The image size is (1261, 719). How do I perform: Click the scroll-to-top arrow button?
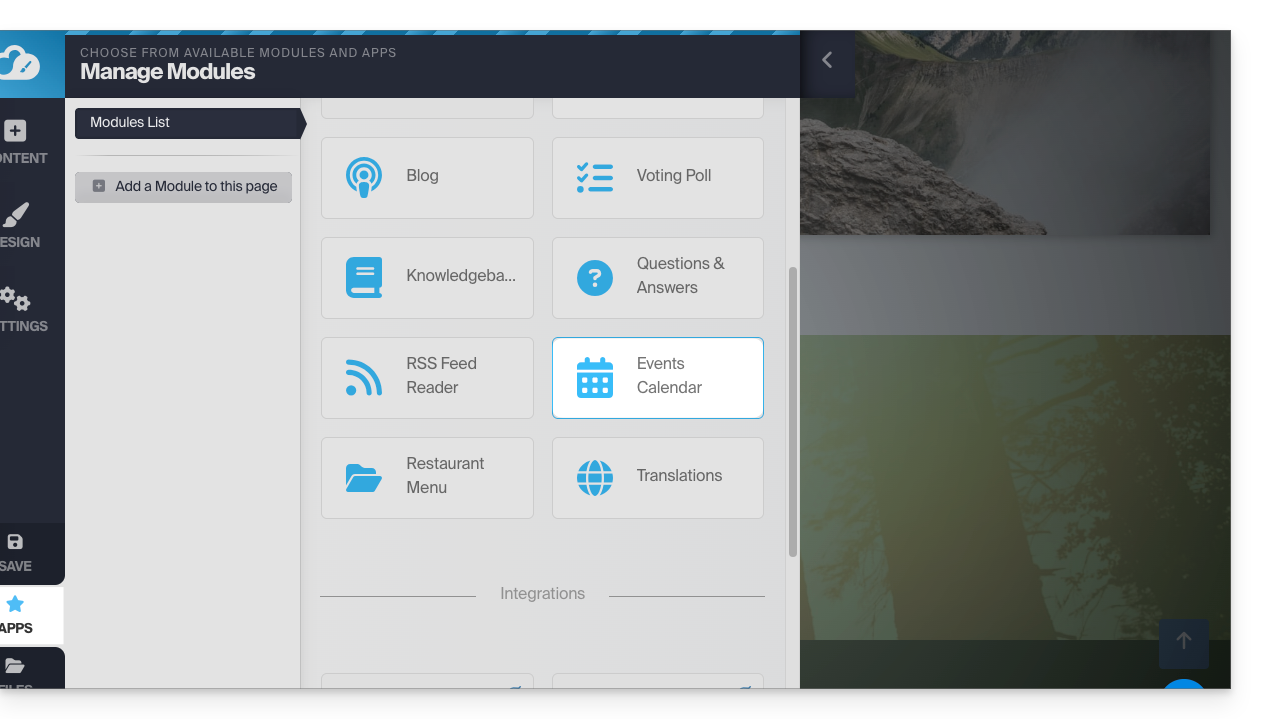click(x=1184, y=643)
